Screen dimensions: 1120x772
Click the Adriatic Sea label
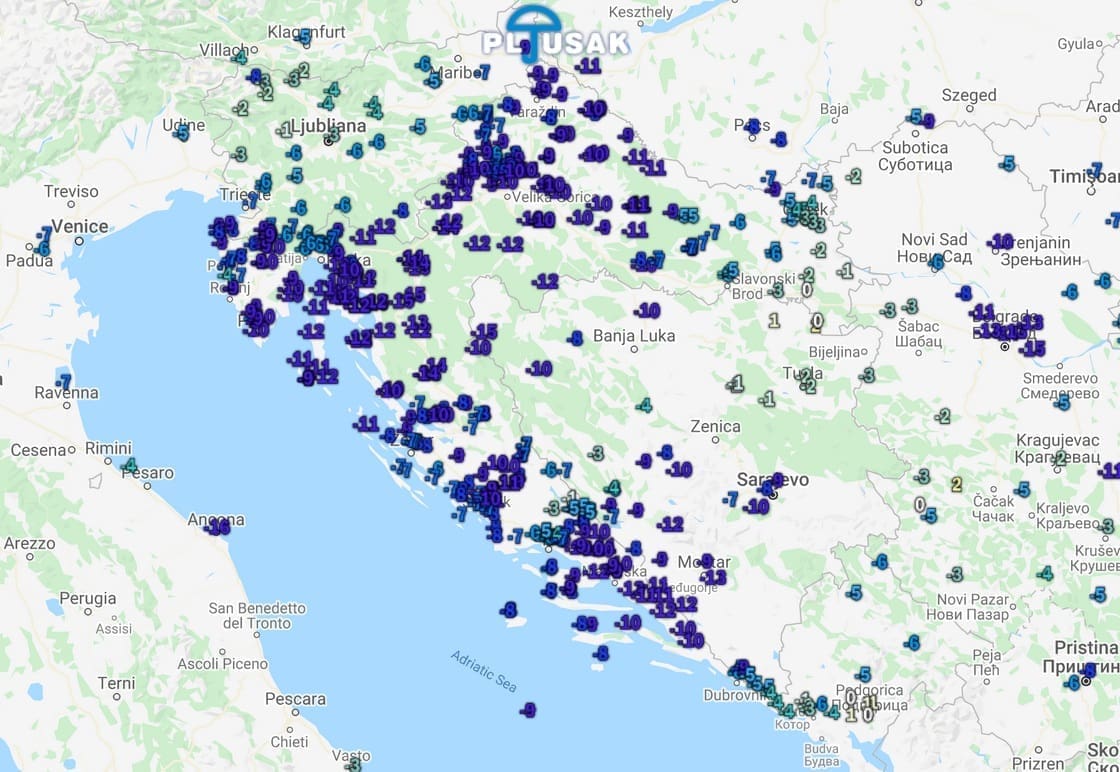(x=484, y=671)
